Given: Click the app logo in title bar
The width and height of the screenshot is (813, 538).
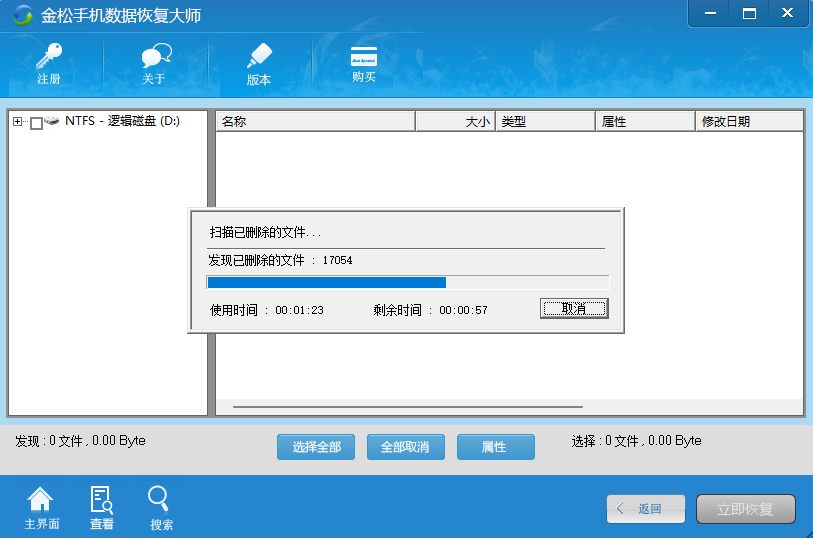Looking at the screenshot, I should pyautogui.click(x=22, y=15).
